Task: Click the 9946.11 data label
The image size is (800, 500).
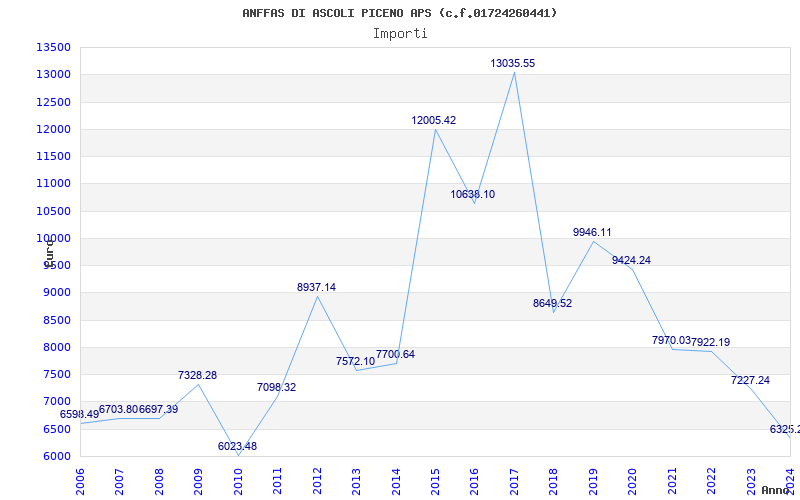Action: [592, 233]
